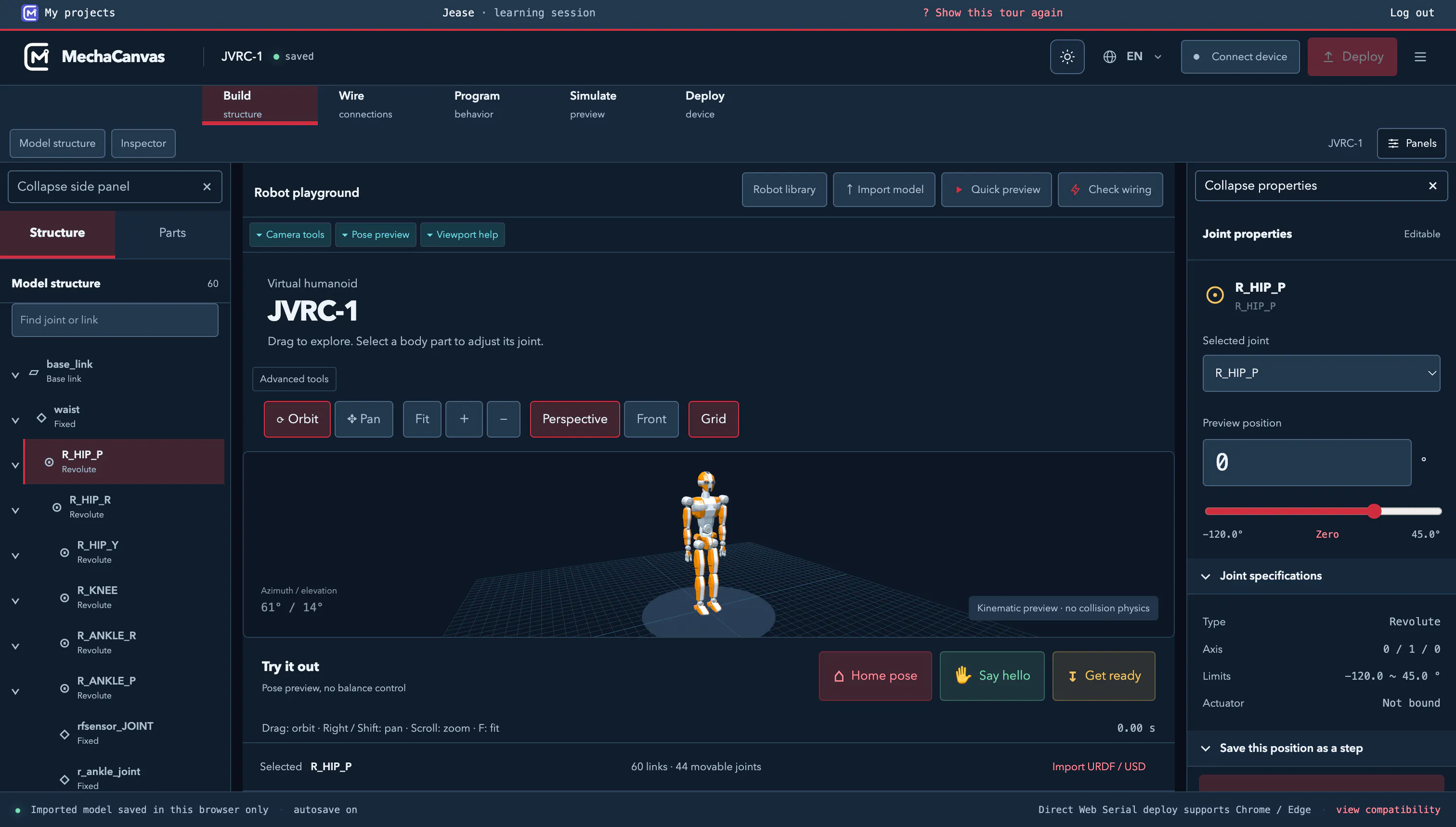Screen dimensions: 1456x827
Task: Expand Viewport help dropdown
Action: [462, 234]
